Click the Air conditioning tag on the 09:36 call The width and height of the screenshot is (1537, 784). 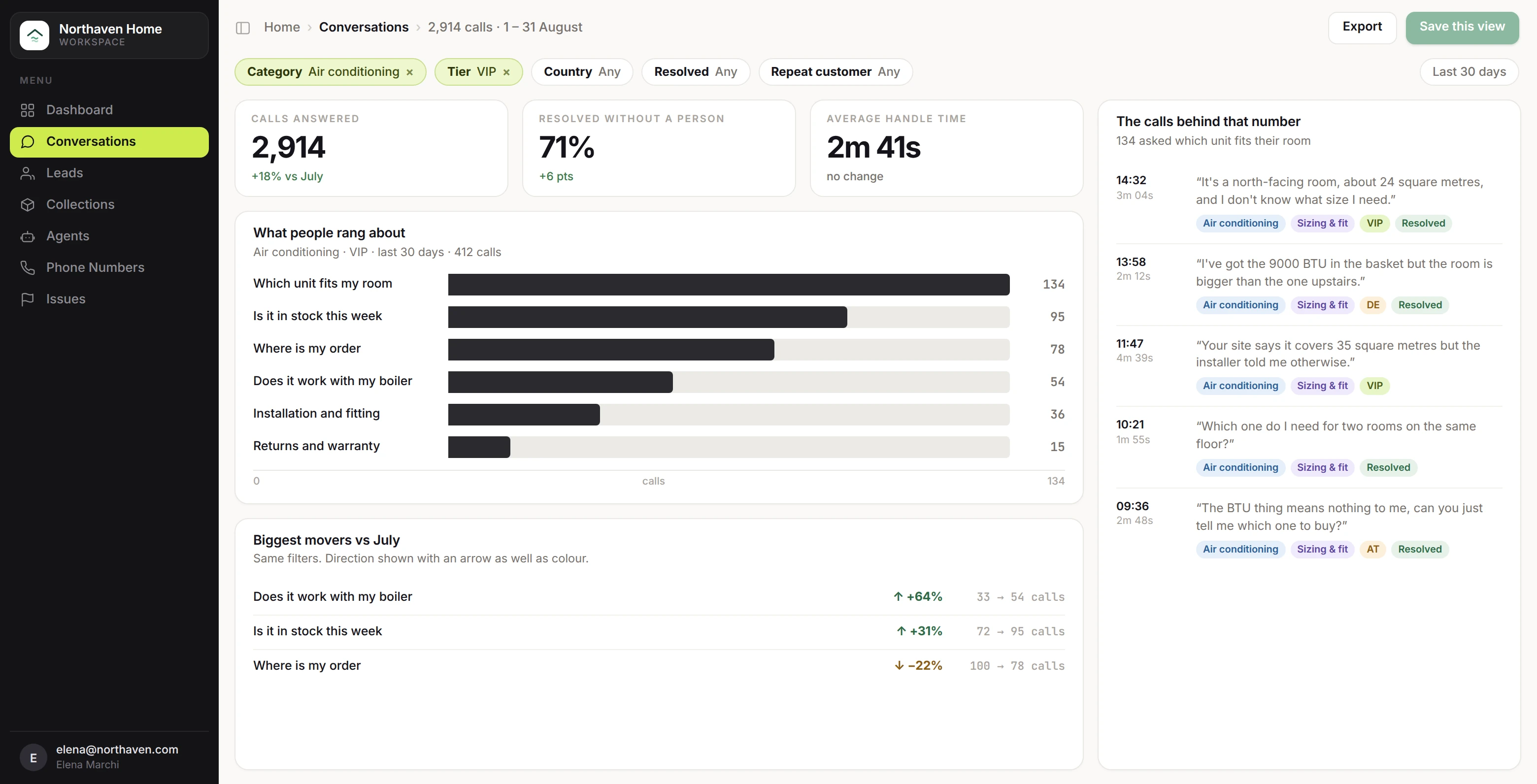point(1240,549)
